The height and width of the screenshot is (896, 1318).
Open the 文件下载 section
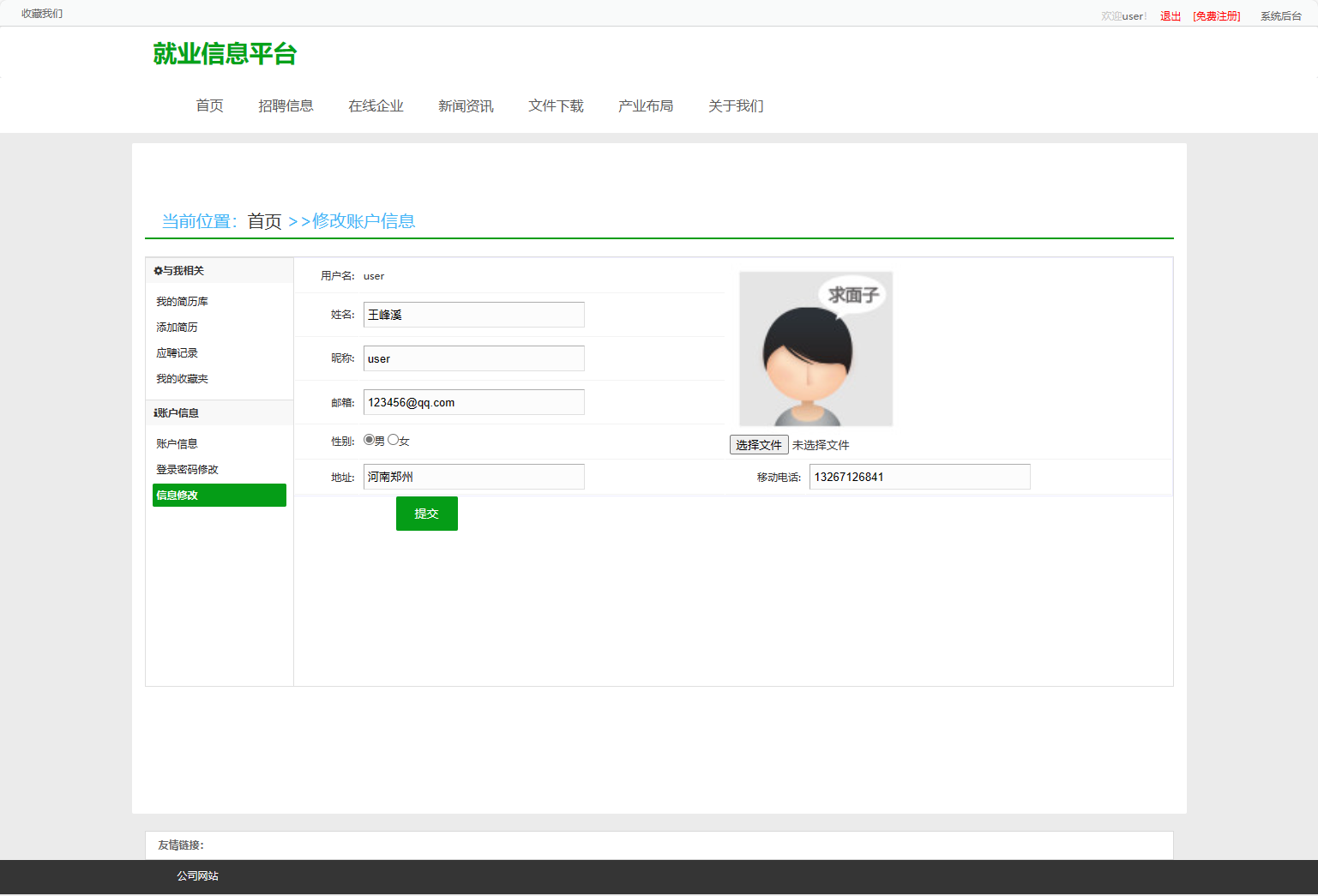click(x=556, y=105)
